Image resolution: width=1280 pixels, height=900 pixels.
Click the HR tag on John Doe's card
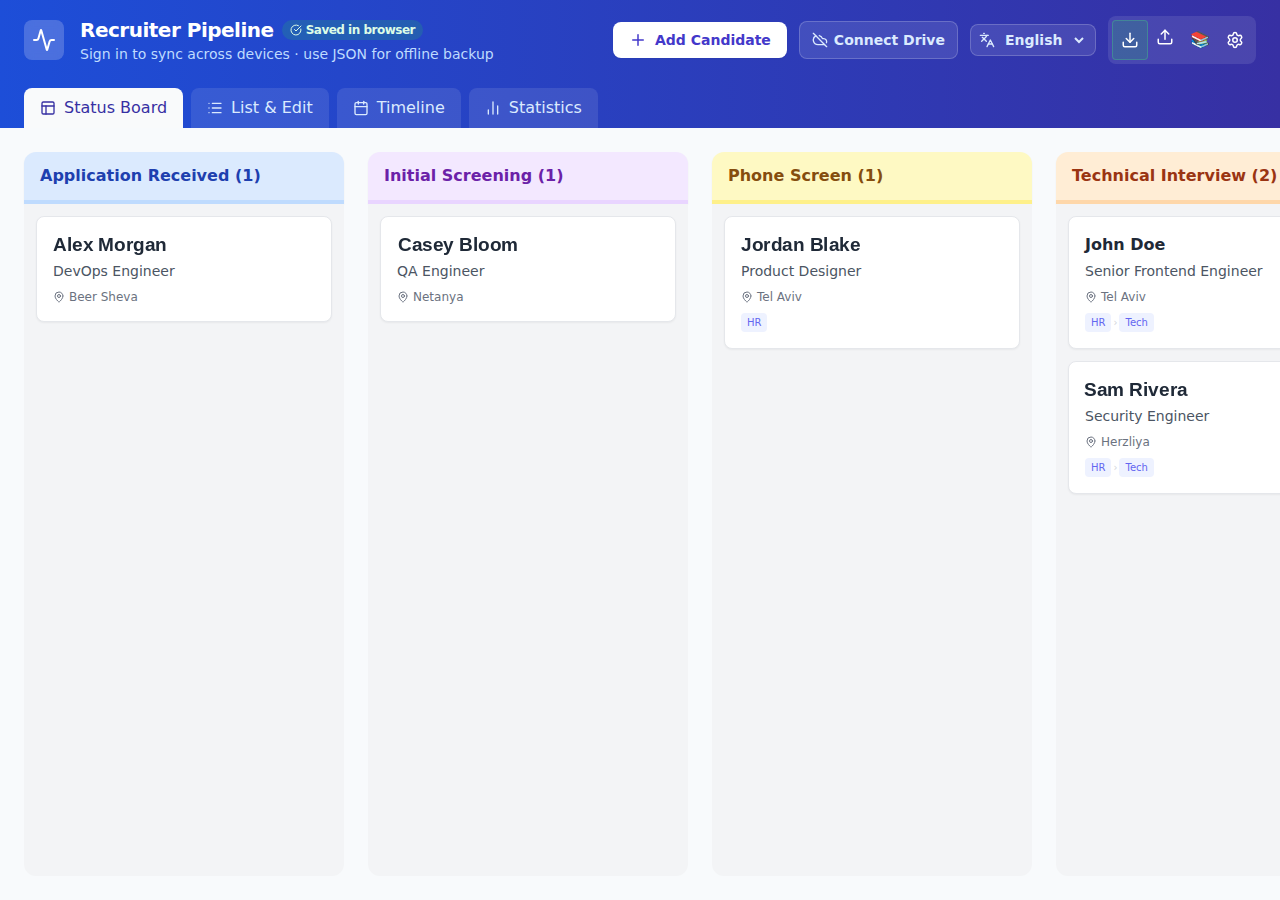[1098, 322]
